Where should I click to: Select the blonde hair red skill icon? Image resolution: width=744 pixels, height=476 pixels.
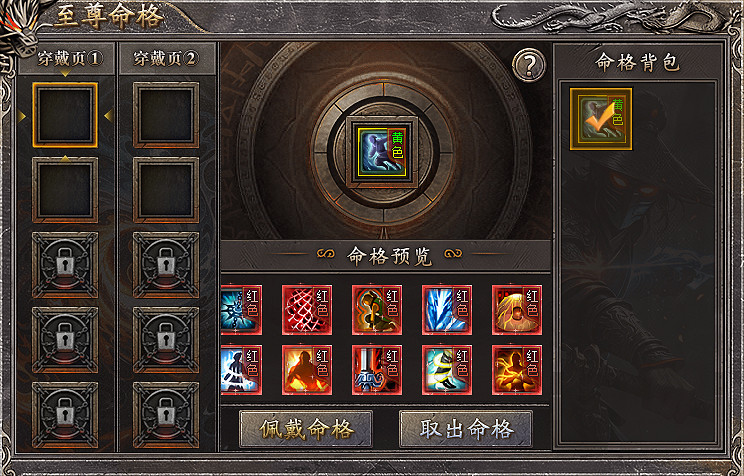(517, 310)
